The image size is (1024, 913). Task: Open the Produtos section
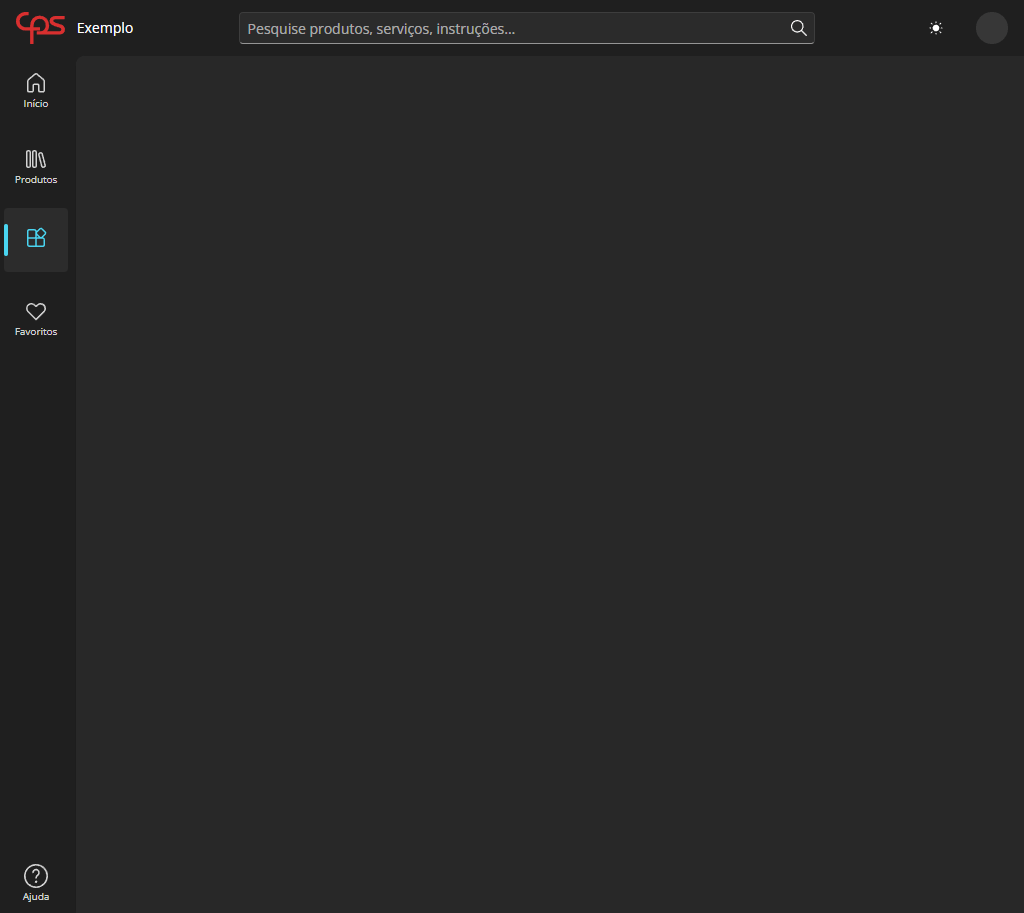point(36,167)
